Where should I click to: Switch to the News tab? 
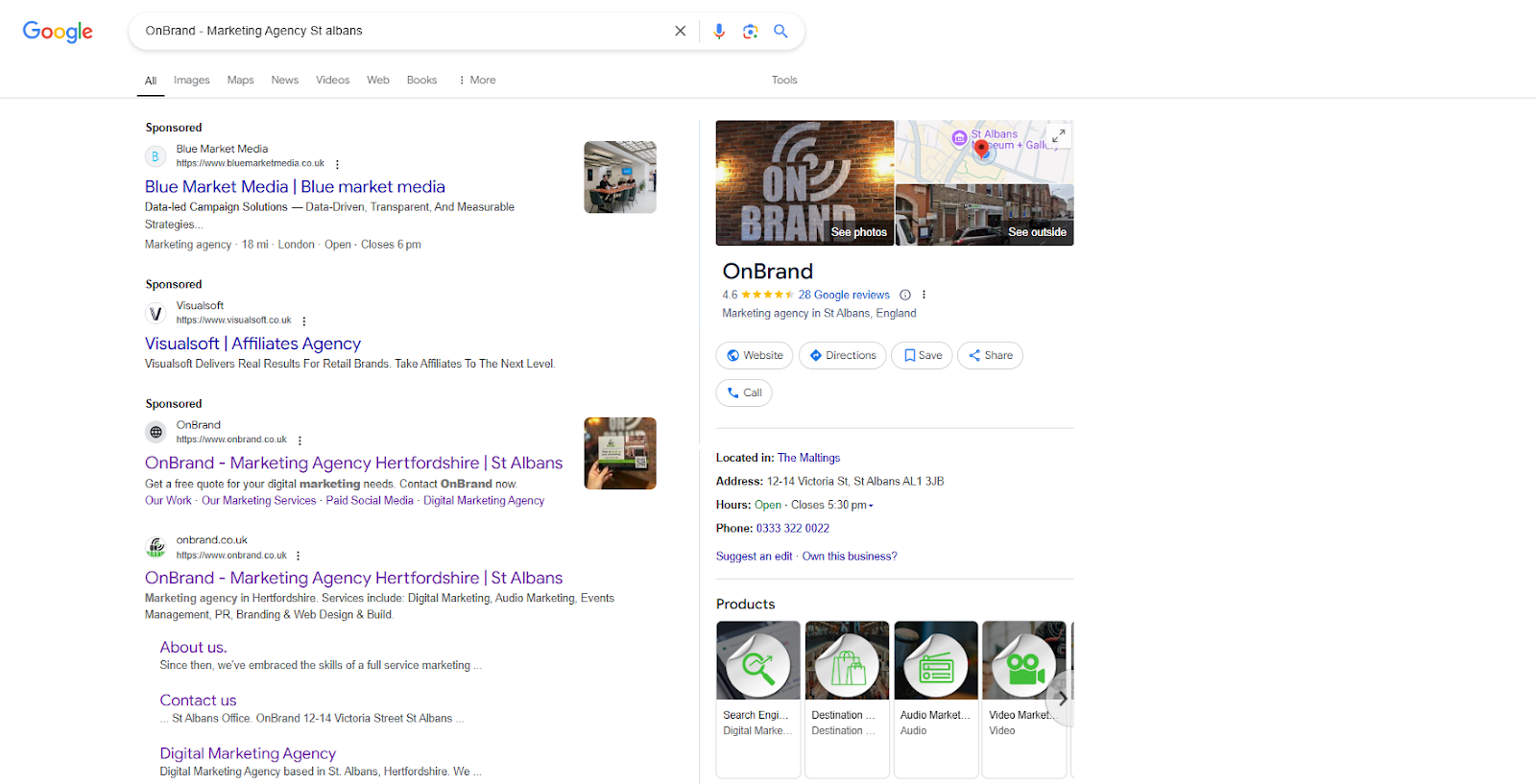click(284, 80)
